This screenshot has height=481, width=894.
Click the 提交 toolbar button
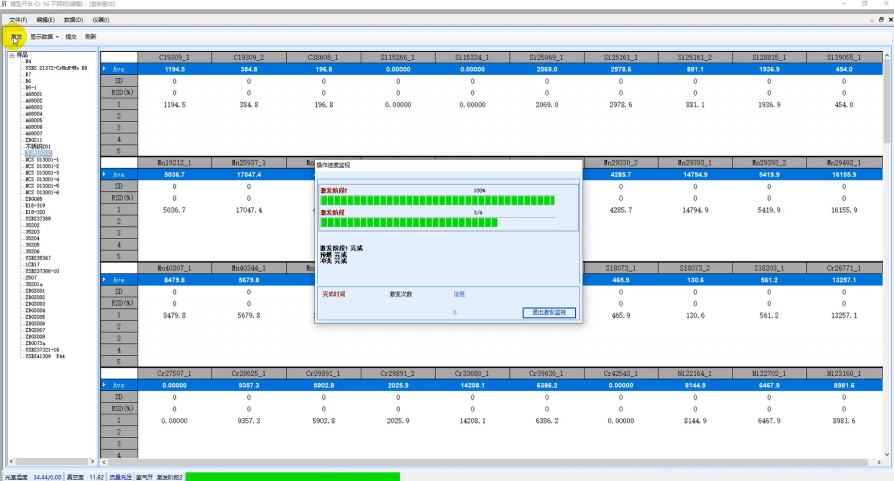[71, 37]
